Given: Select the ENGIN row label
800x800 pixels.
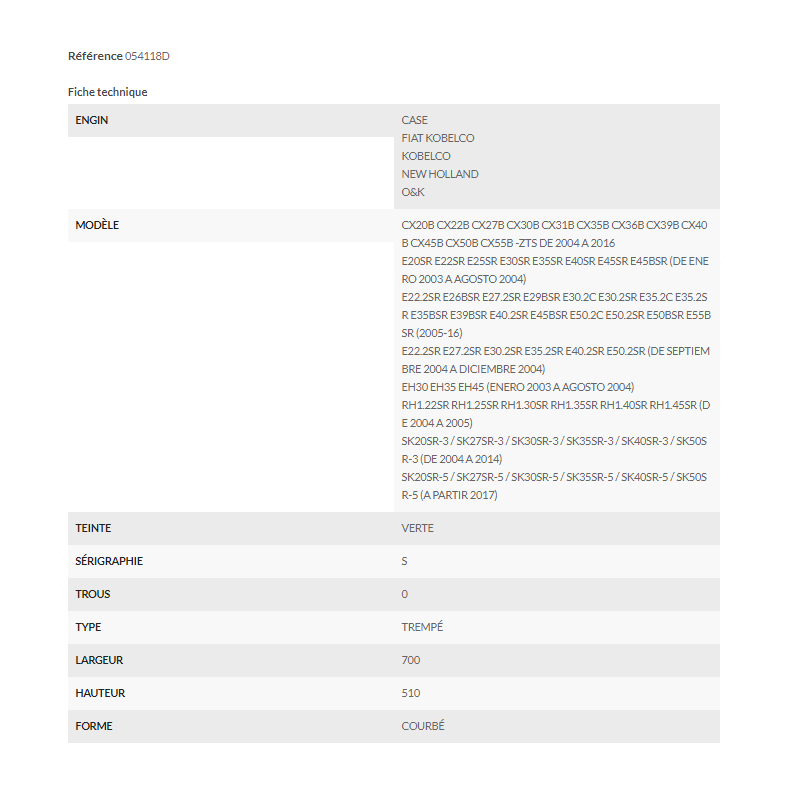Looking at the screenshot, I should tap(92, 120).
